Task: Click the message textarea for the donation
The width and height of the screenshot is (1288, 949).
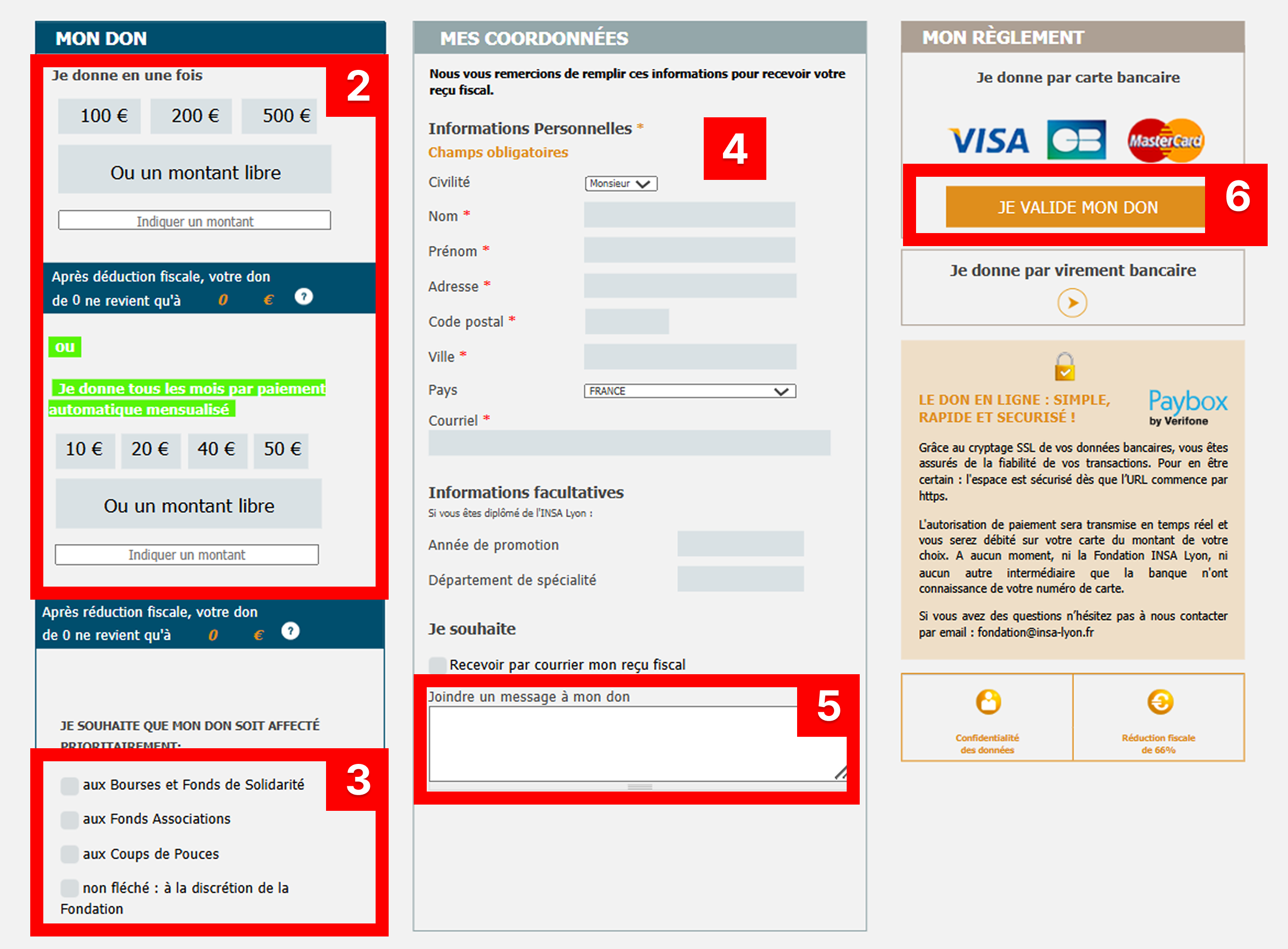Action: (x=638, y=744)
